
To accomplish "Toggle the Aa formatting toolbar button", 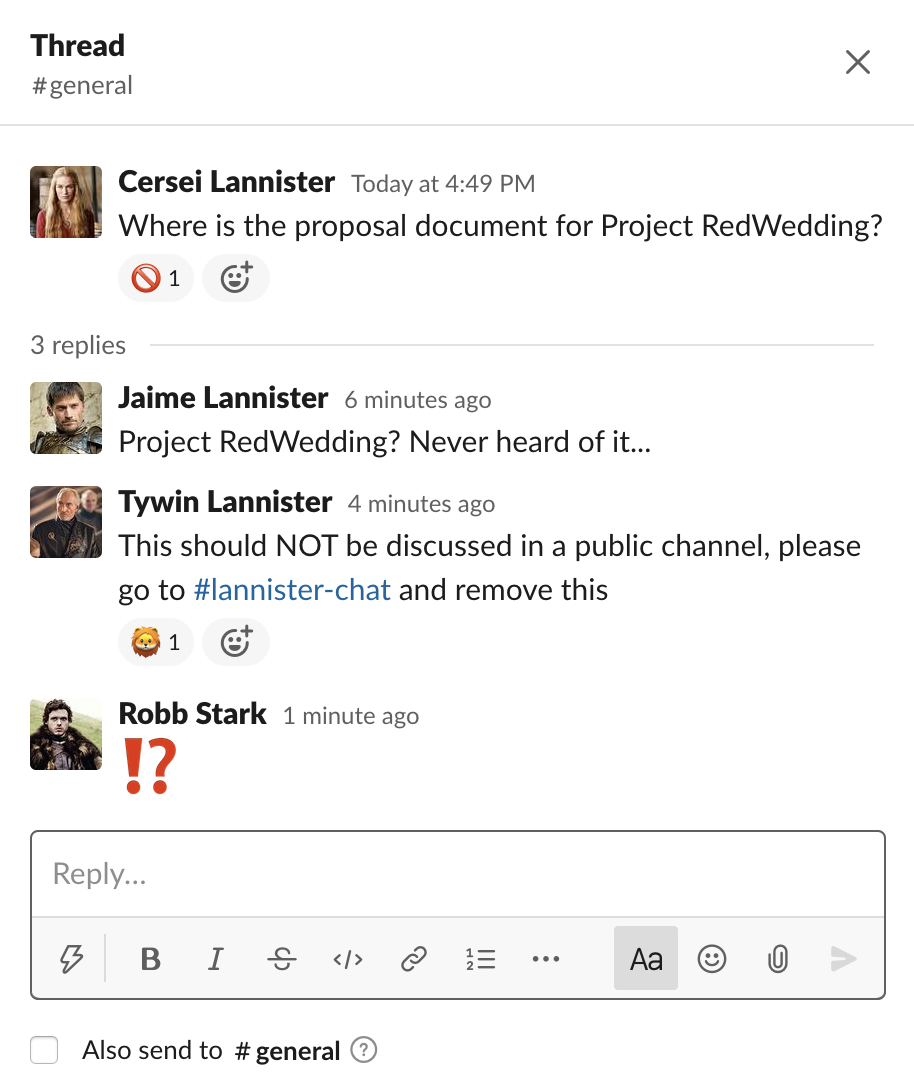I will pos(646,960).
